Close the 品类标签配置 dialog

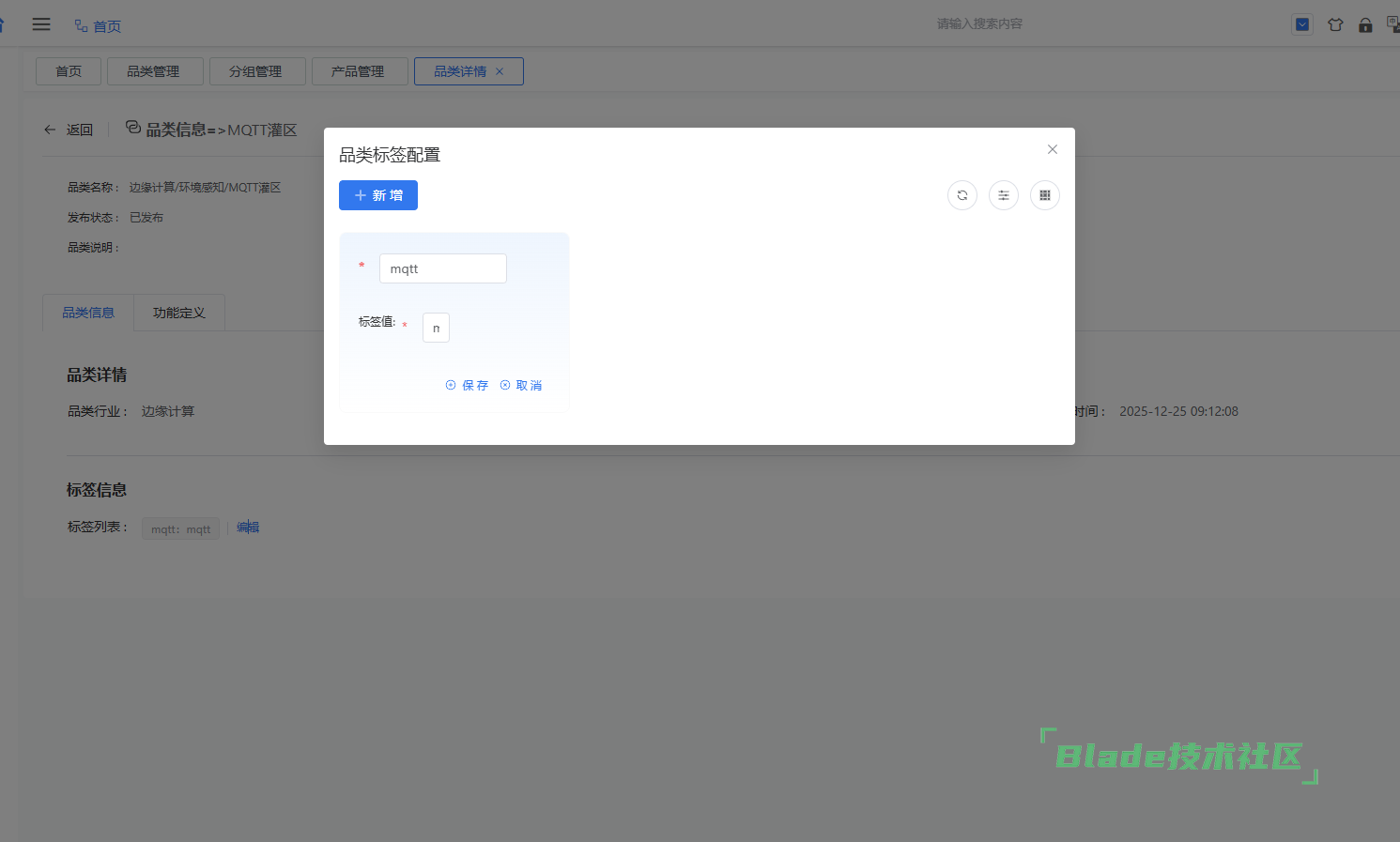coord(1053,149)
